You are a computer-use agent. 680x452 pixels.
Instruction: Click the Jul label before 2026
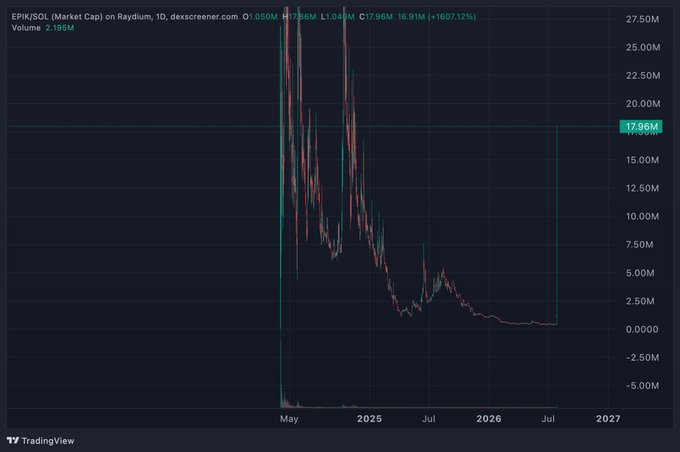coord(428,419)
